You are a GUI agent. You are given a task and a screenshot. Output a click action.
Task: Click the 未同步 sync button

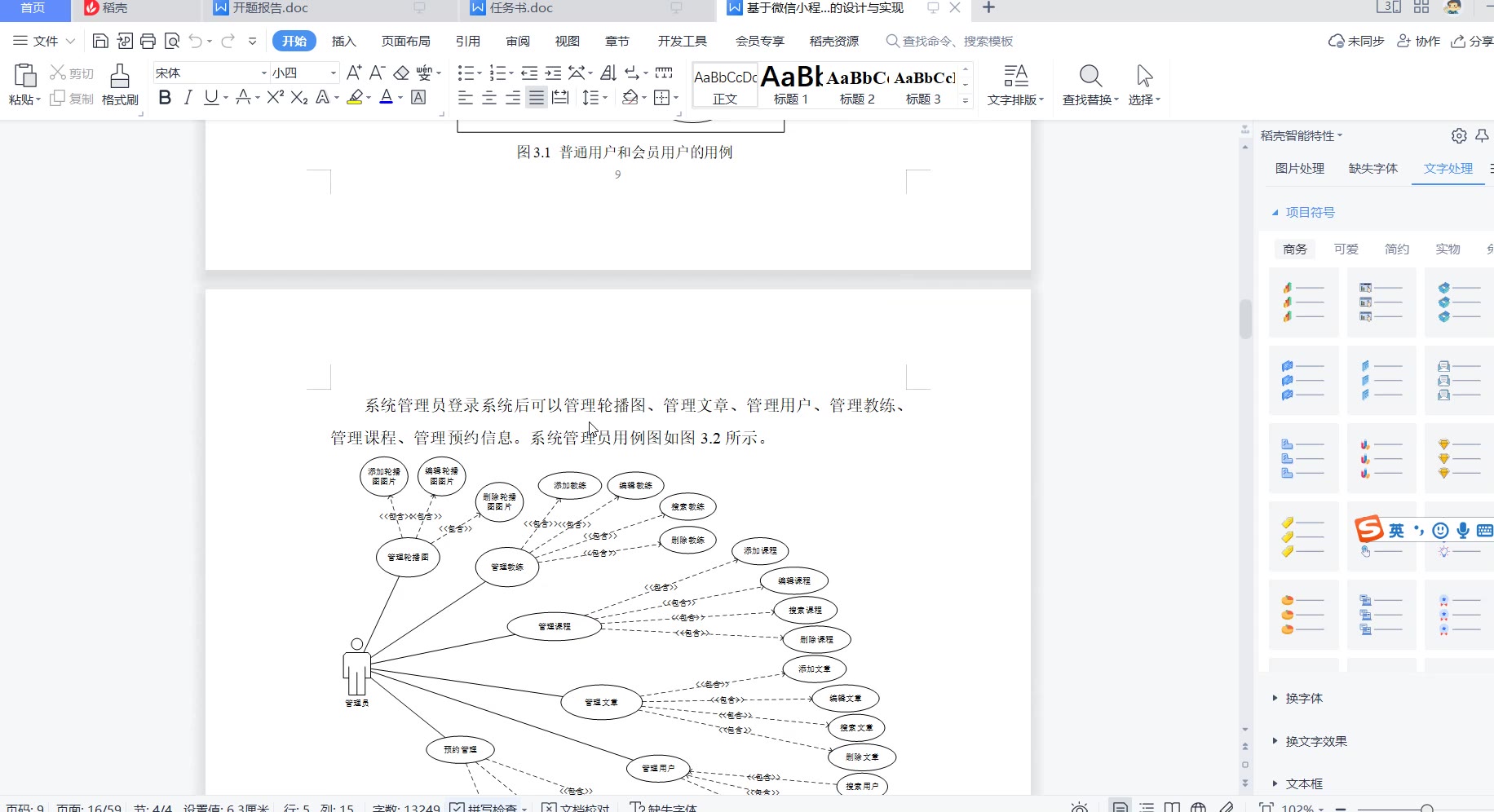[x=1356, y=41]
